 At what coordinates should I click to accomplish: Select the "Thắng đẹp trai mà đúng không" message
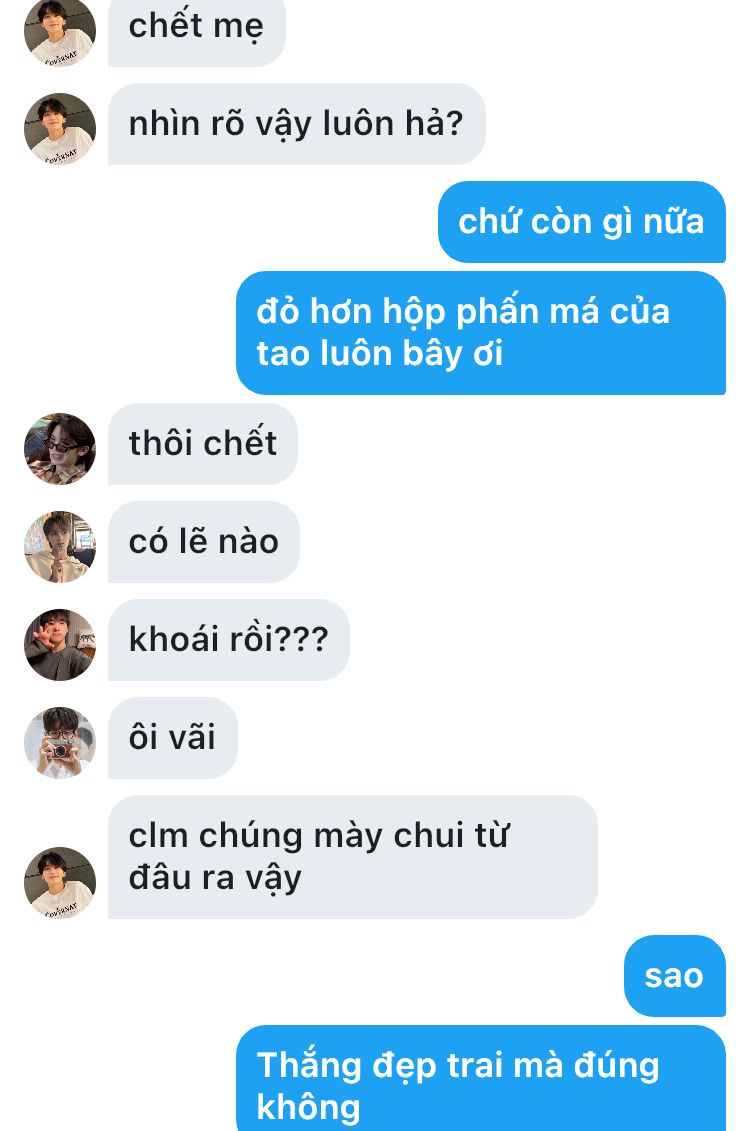[x=480, y=1078]
